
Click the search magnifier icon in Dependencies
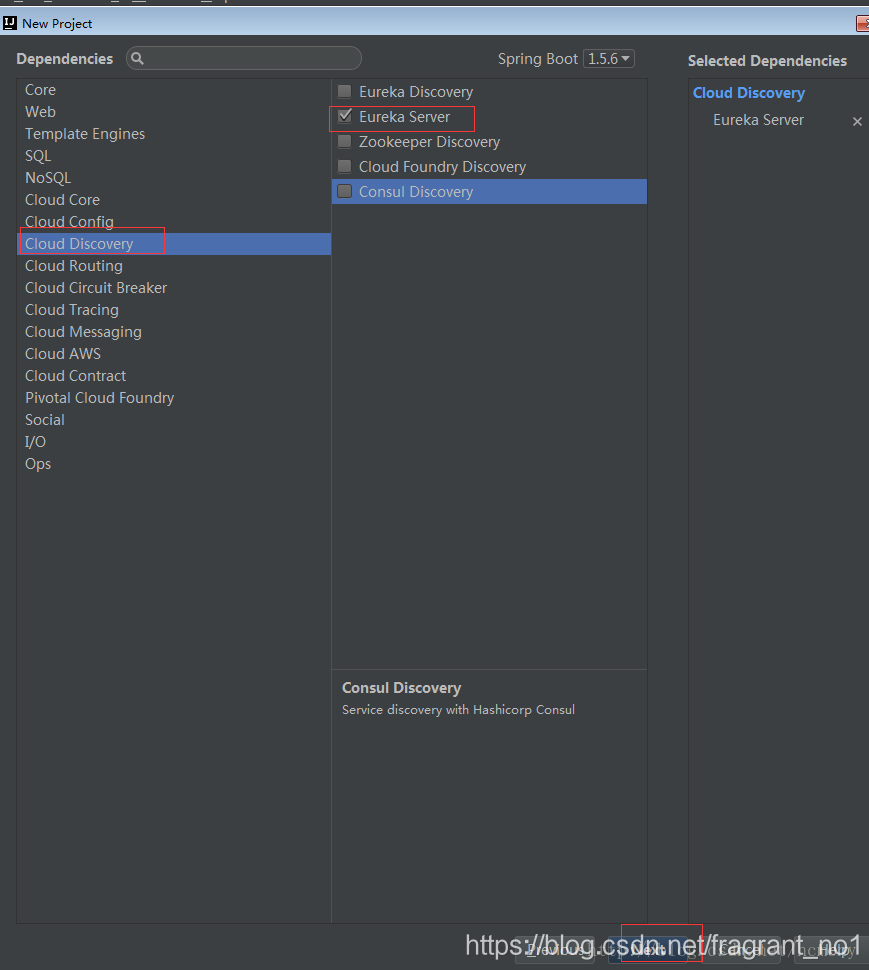[137, 58]
